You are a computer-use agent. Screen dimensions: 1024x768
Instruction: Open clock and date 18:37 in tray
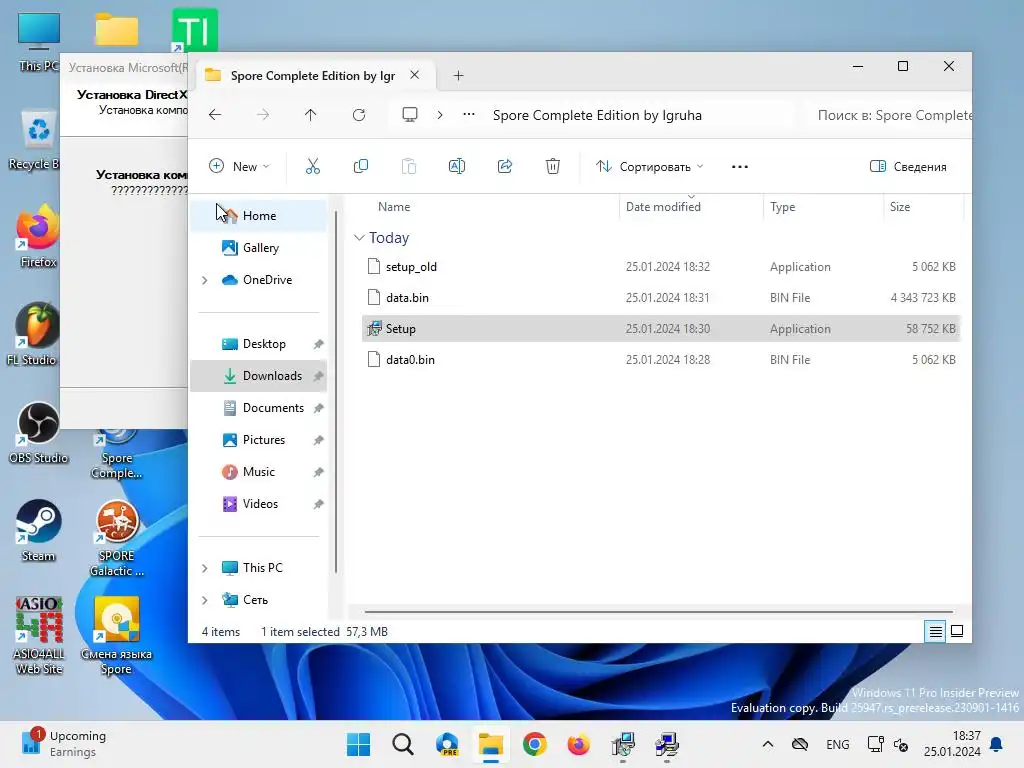(952, 744)
